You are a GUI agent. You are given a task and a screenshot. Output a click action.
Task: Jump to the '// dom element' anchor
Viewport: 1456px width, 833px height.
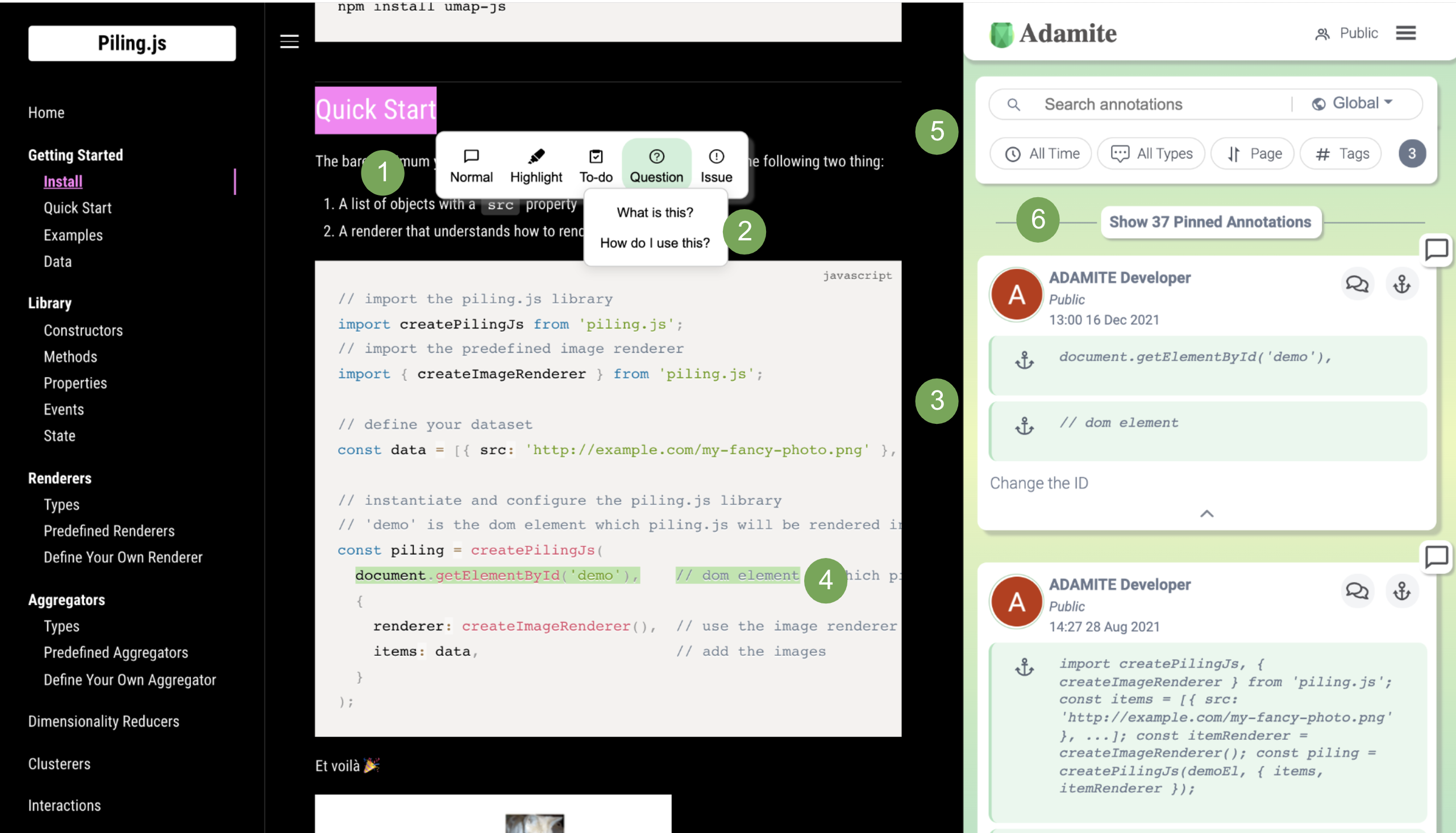tap(1207, 431)
